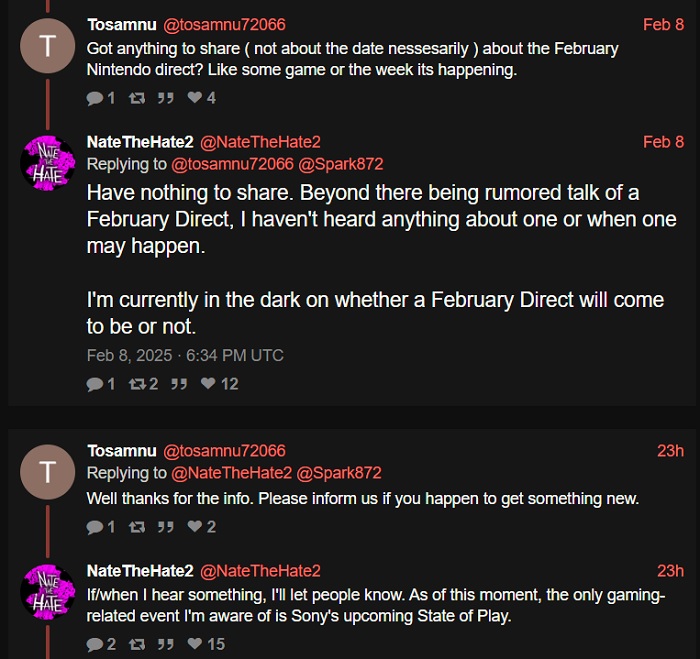The width and height of the screenshot is (700, 659).
Task: Like NateTheHate2's State of Play tweet
Action: point(195,644)
